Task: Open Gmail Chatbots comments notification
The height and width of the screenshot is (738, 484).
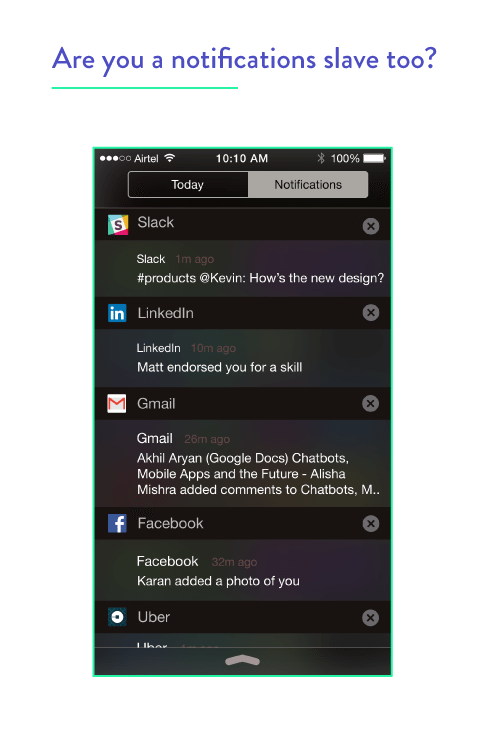Action: 243,464
